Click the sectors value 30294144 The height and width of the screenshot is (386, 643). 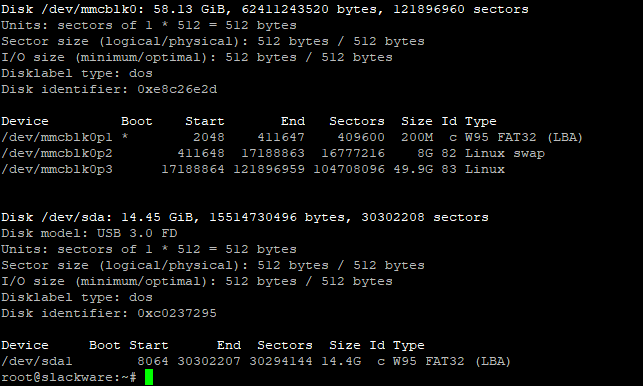point(281,361)
